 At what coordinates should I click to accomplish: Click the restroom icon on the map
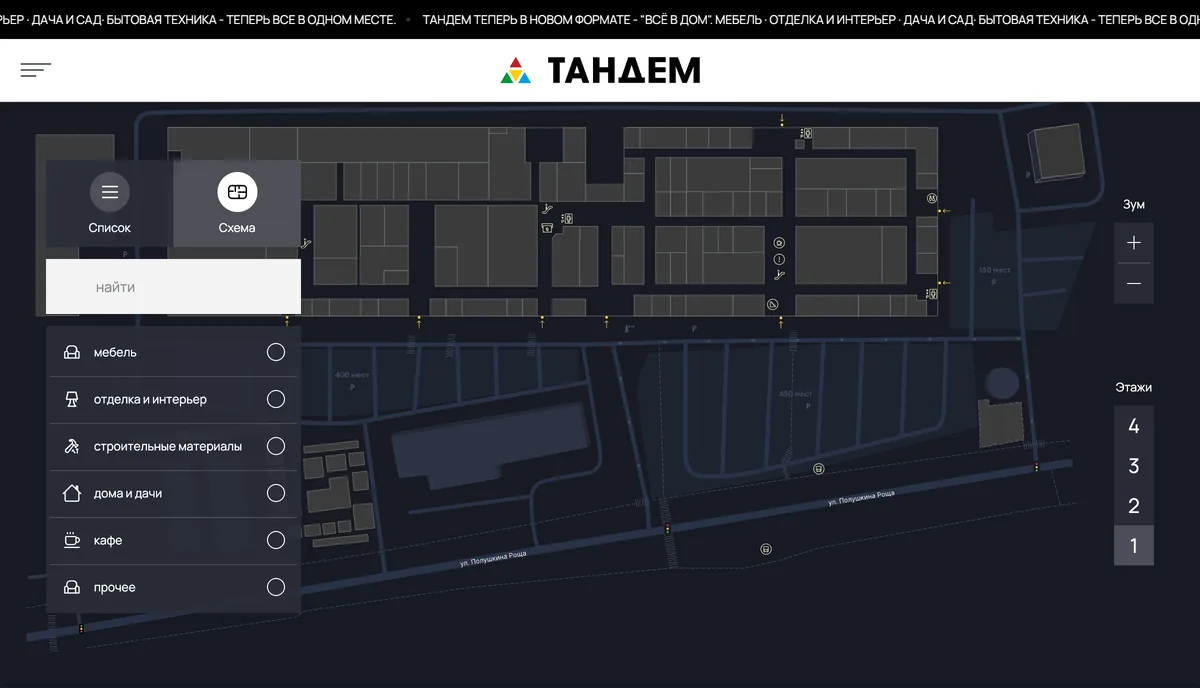[932, 198]
